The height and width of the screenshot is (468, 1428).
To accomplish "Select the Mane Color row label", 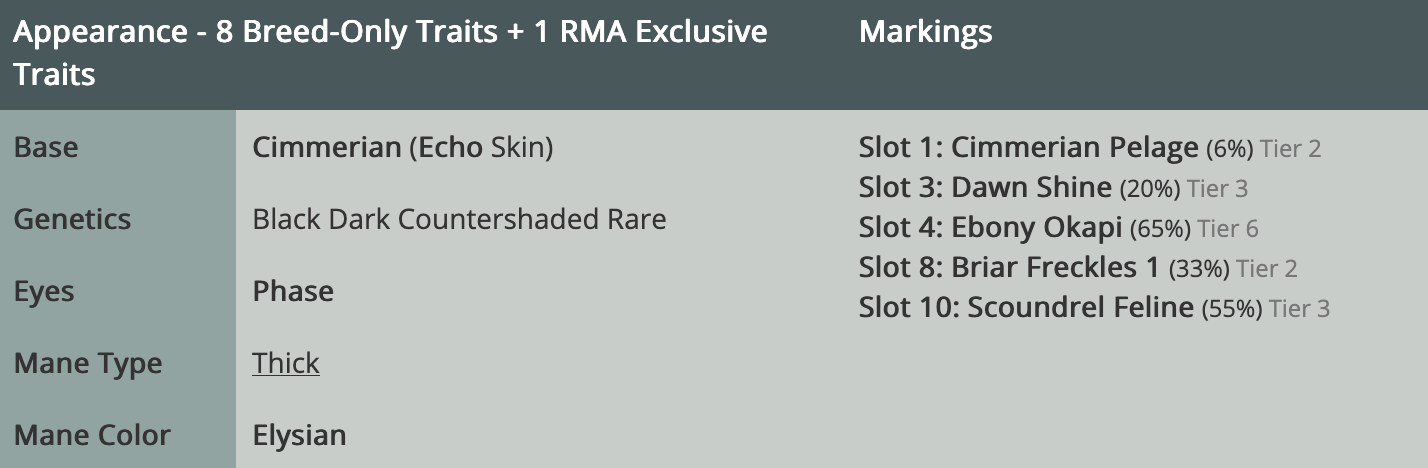I will point(92,435).
